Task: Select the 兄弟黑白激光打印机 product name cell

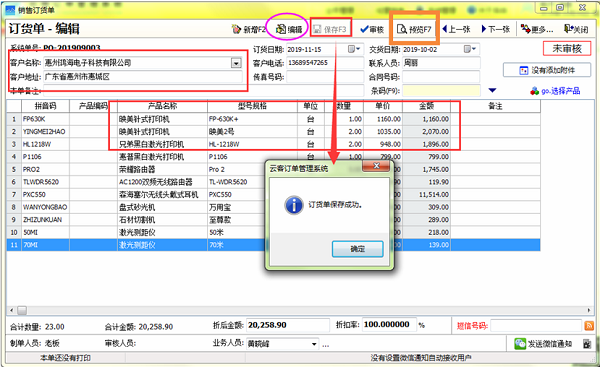Action: pyautogui.click(x=162, y=144)
